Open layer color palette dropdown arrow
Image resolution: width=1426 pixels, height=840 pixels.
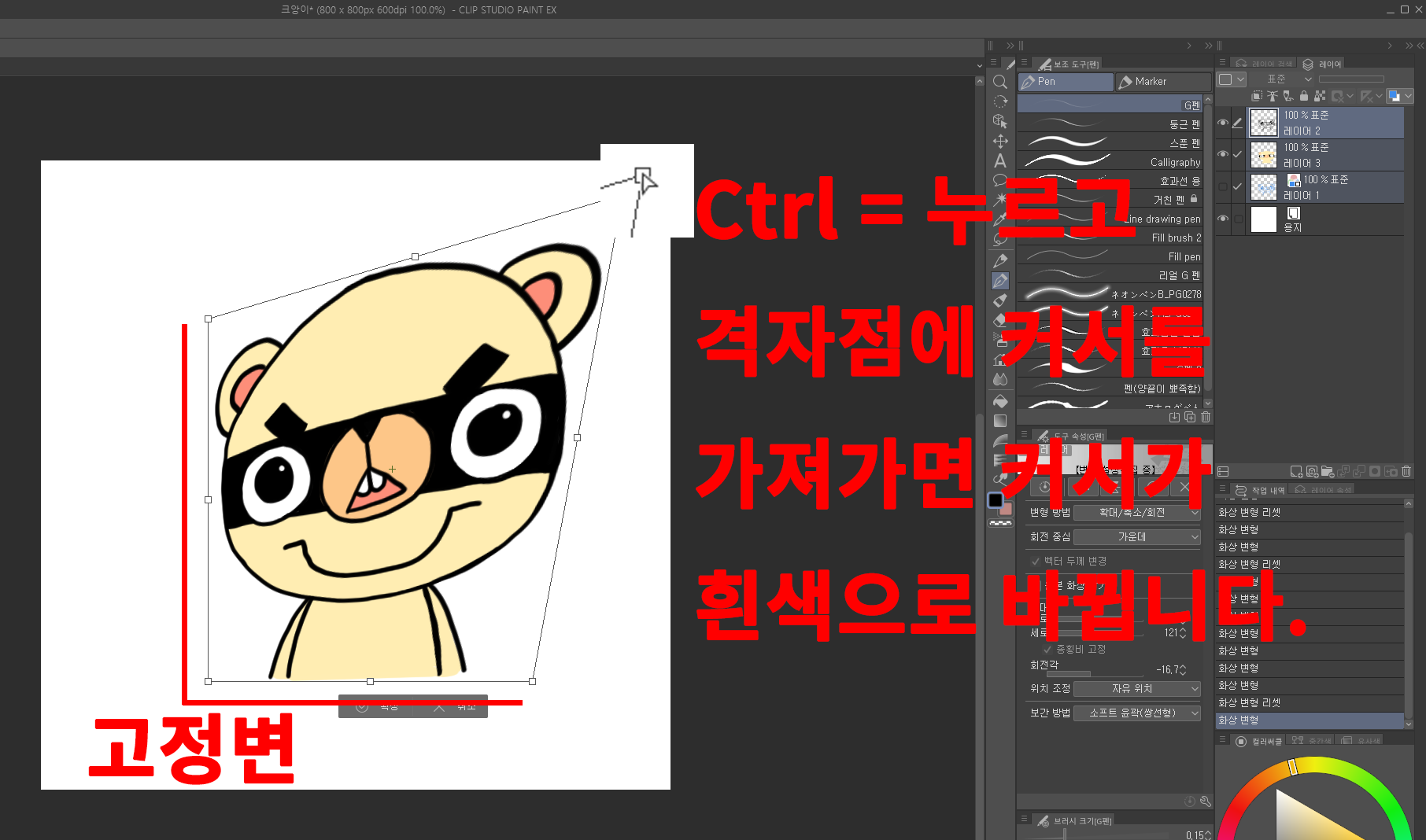1240,79
